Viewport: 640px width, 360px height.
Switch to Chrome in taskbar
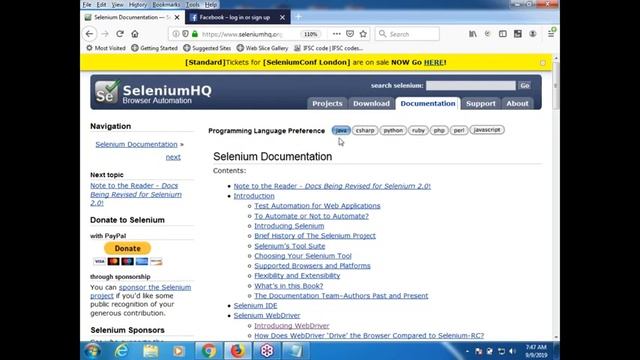click(209, 351)
